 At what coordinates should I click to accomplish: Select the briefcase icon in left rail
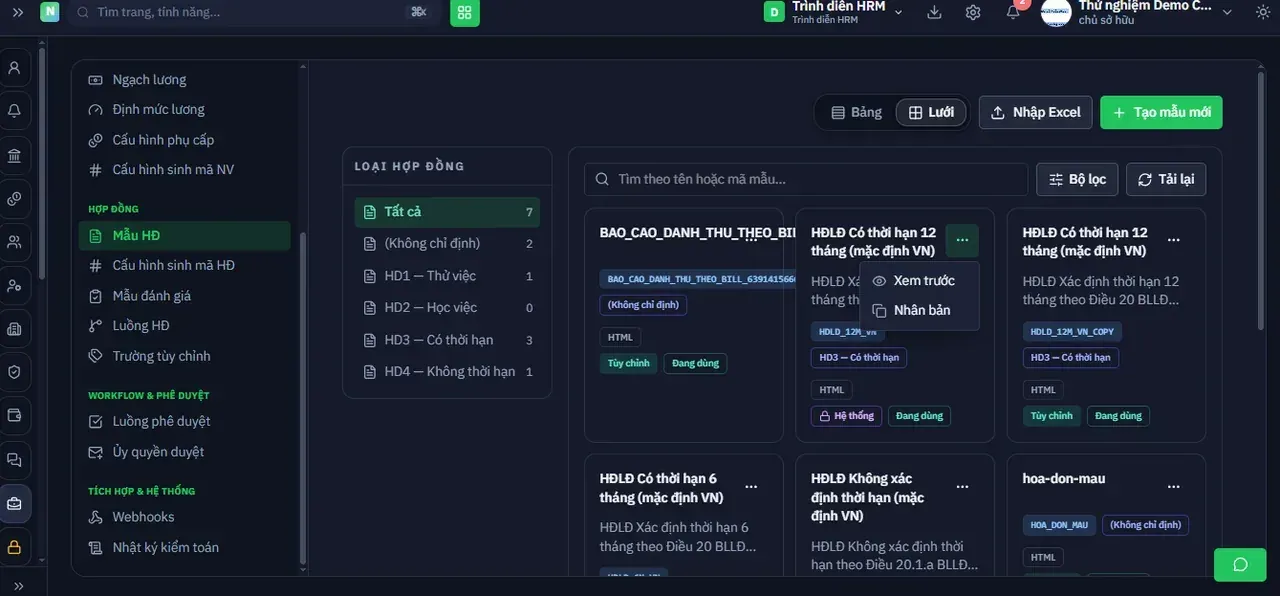click(15, 504)
